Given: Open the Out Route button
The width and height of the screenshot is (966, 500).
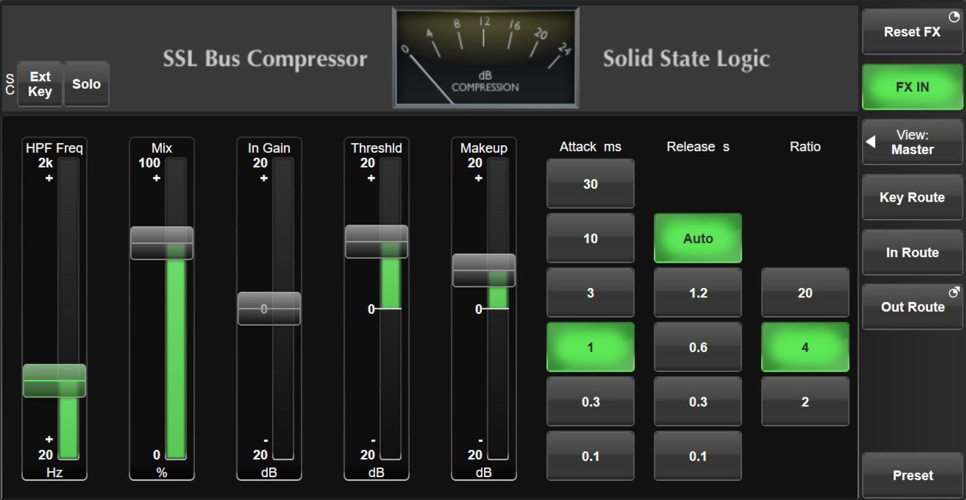Looking at the screenshot, I should click(912, 307).
